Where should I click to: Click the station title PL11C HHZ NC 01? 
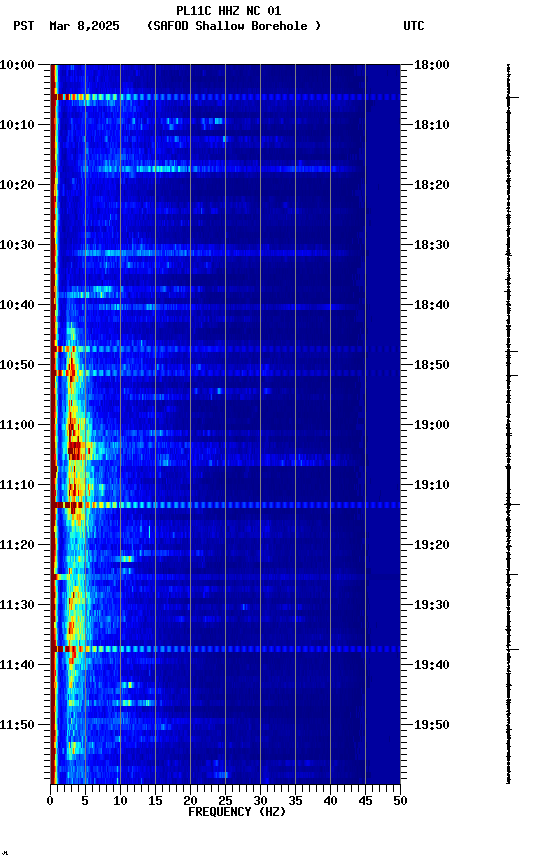229,10
